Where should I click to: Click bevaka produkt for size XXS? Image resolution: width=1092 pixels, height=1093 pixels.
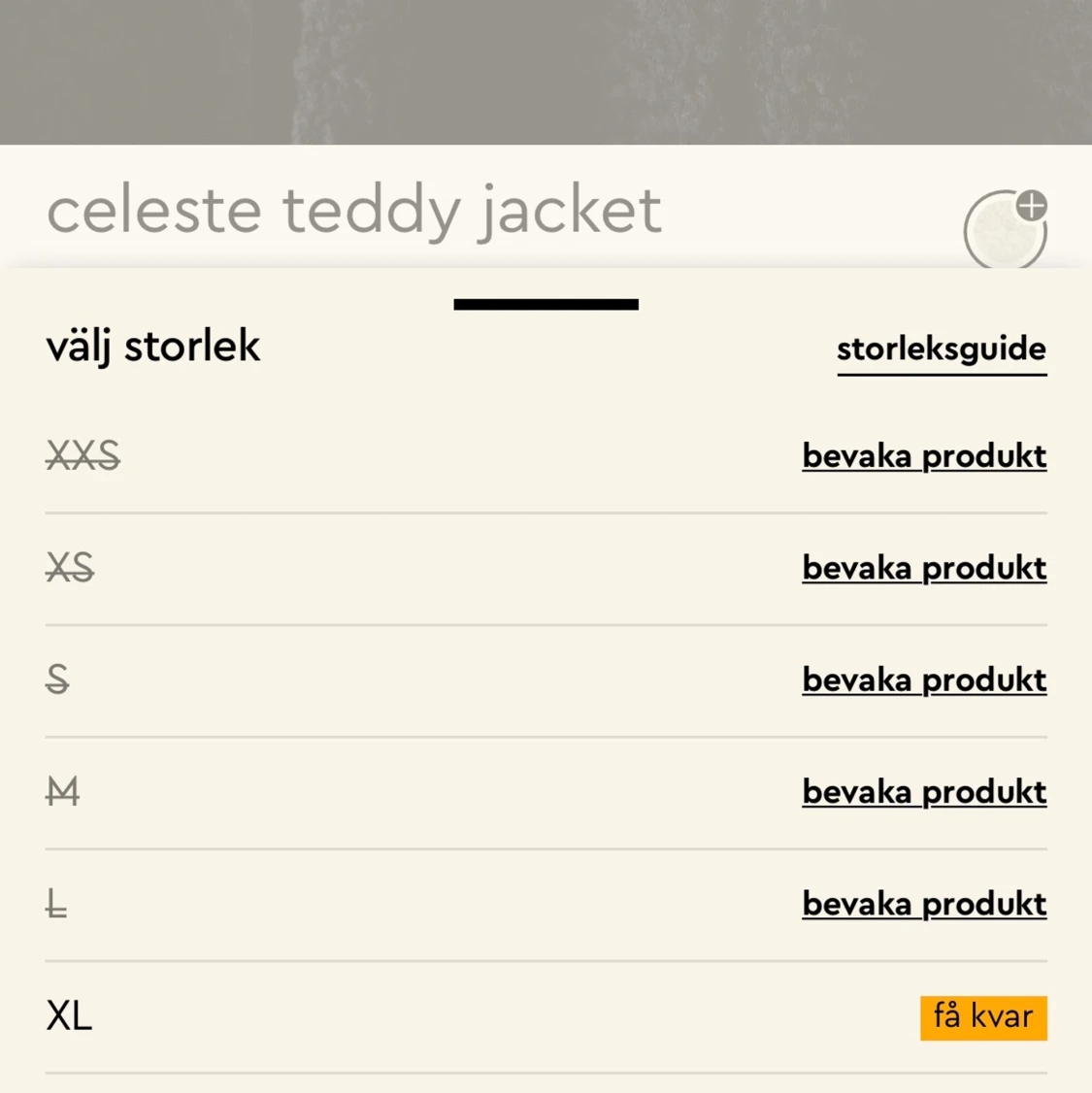point(924,456)
